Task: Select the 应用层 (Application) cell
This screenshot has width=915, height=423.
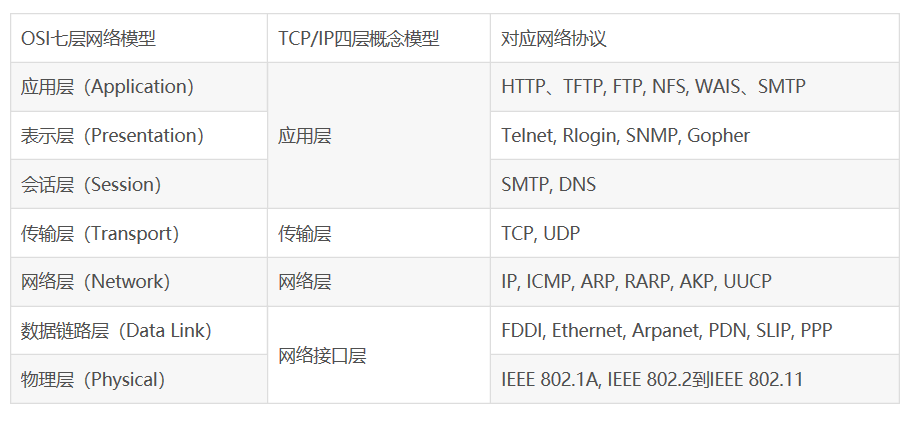Action: pyautogui.click(x=139, y=87)
